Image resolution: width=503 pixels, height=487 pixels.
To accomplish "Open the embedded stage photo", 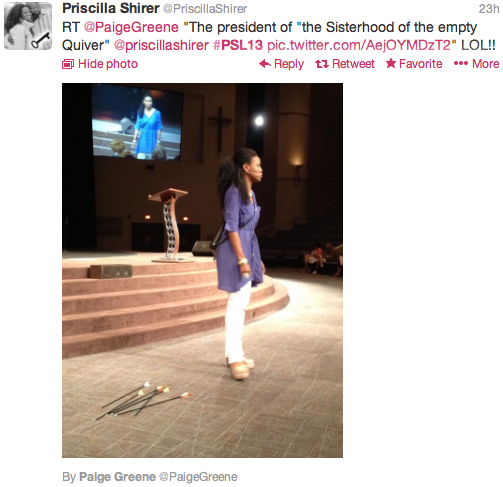I will pyautogui.click(x=202, y=270).
